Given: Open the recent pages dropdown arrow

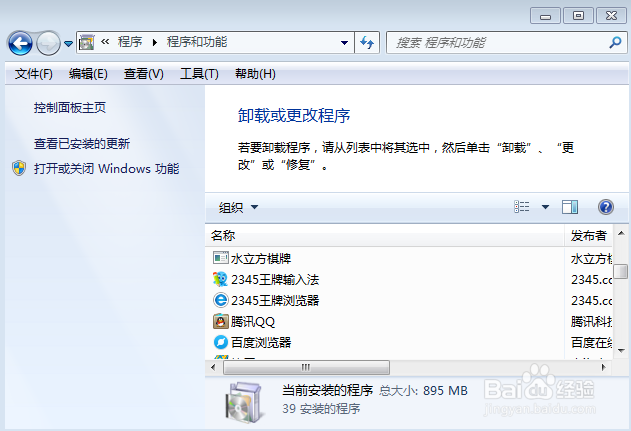Looking at the screenshot, I should (x=68, y=43).
